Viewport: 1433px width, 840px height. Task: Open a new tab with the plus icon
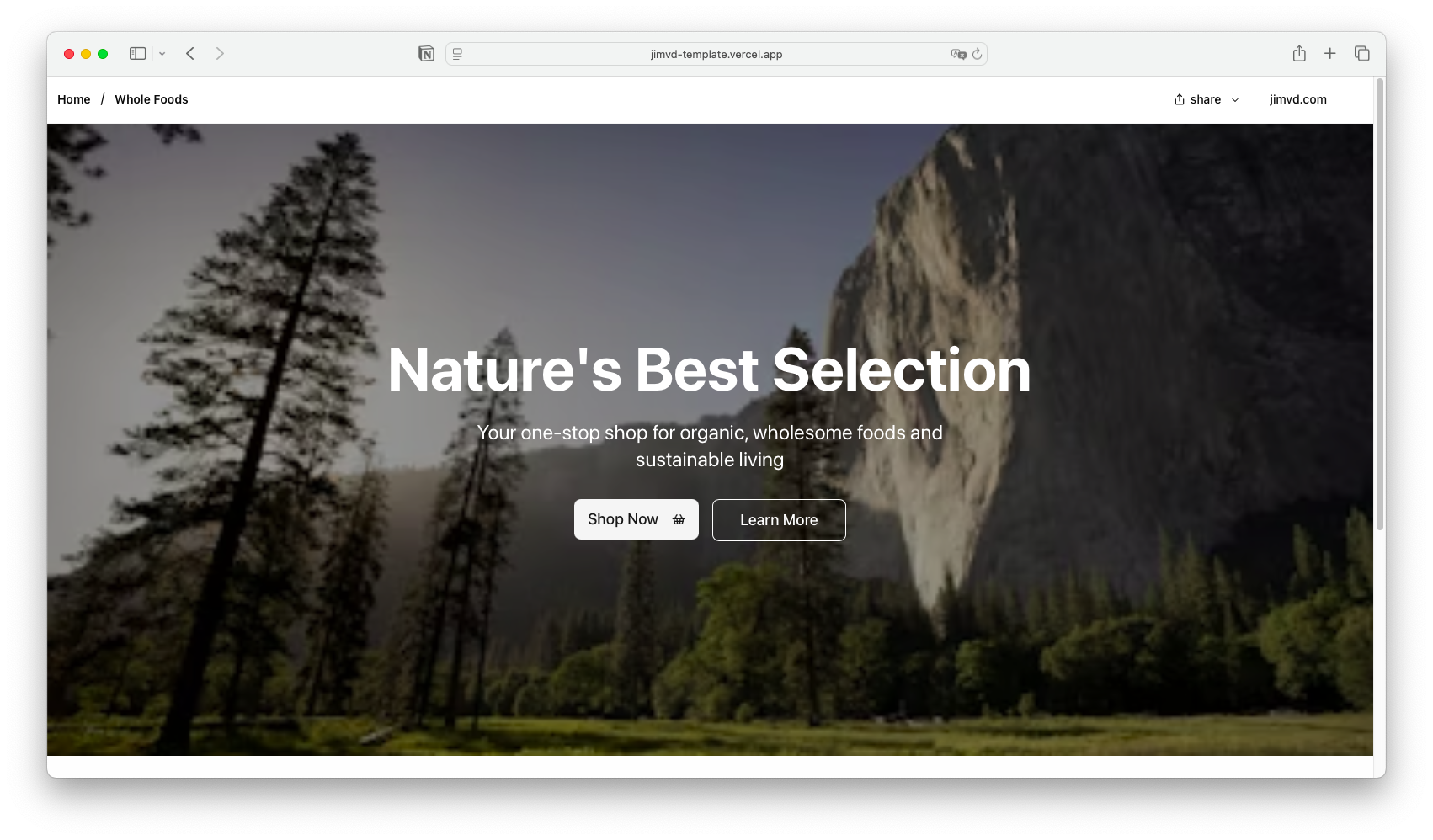tap(1330, 52)
